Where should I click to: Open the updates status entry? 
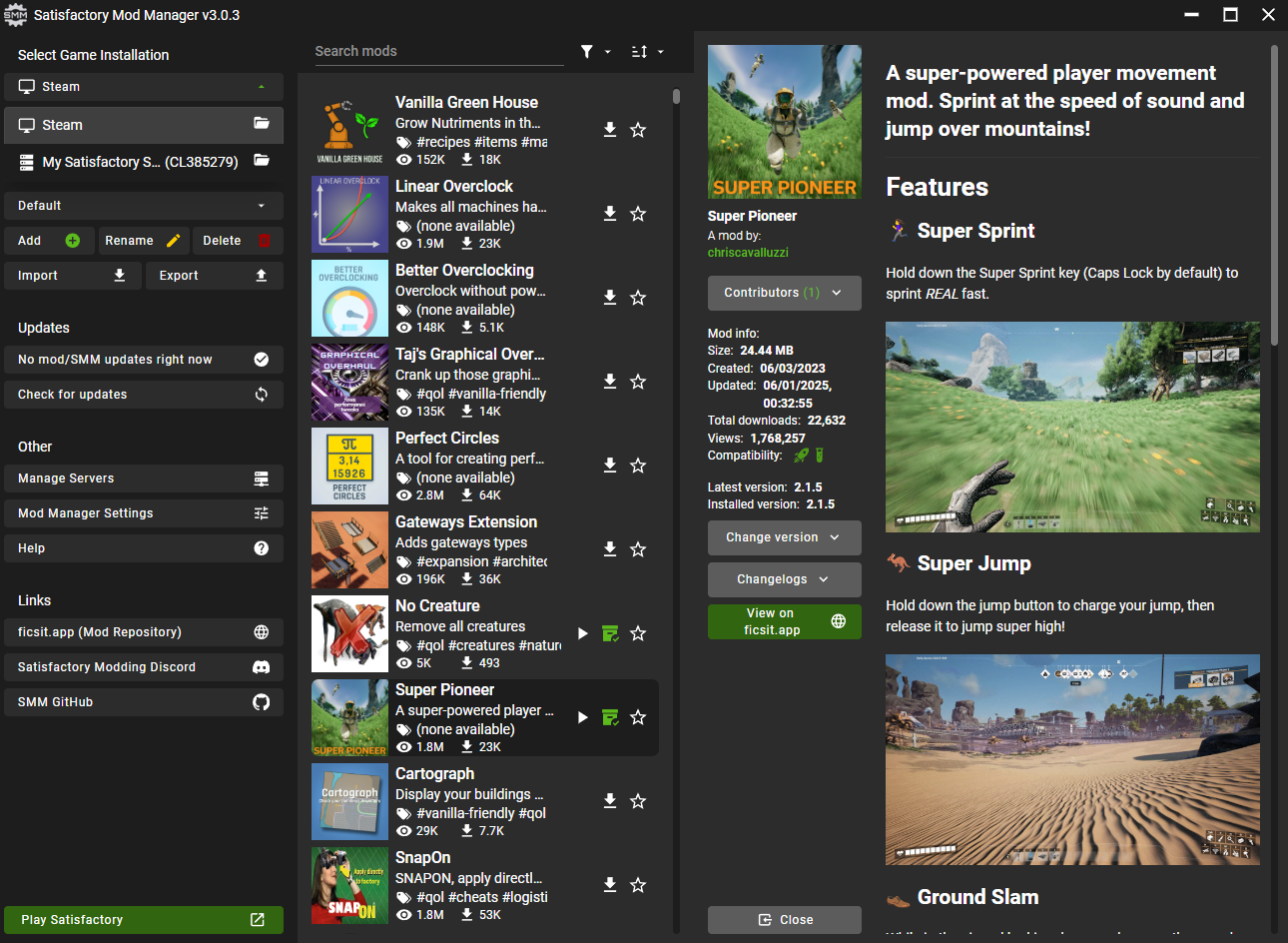(x=144, y=360)
